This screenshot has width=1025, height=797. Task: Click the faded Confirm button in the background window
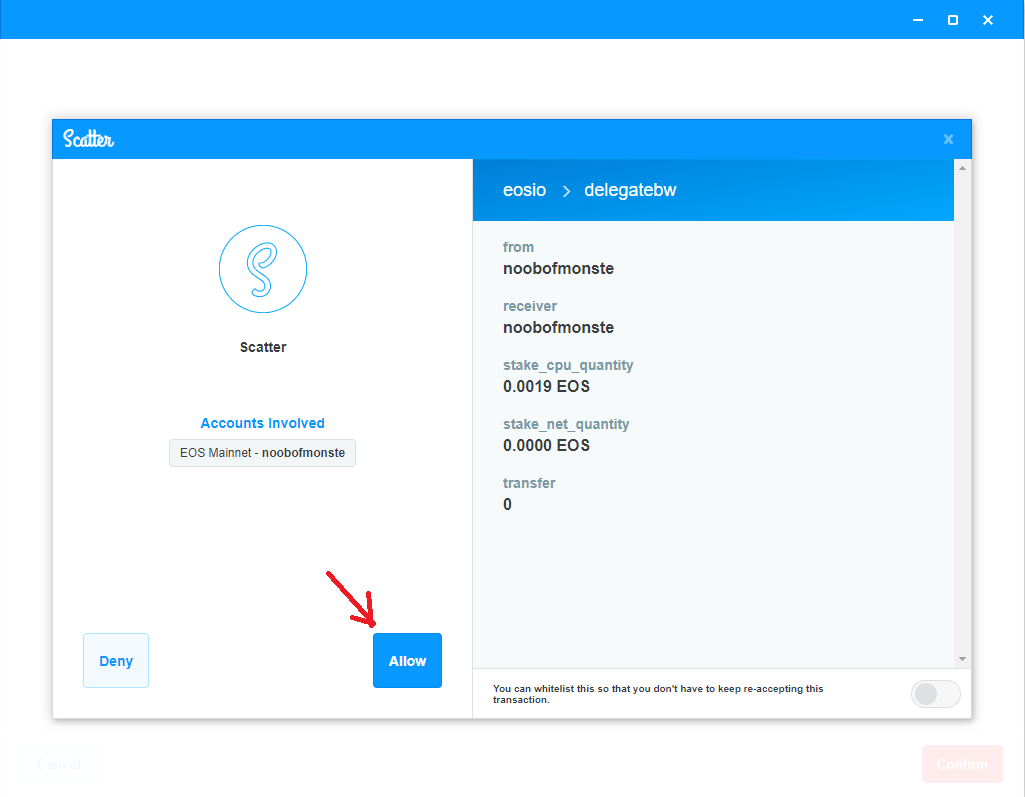[x=962, y=764]
